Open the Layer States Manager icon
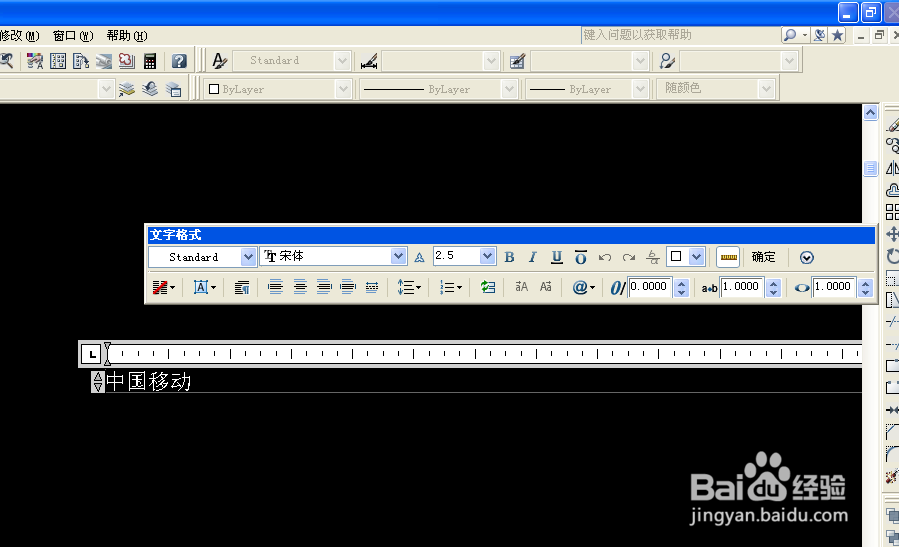This screenshot has width=899, height=547. click(x=173, y=89)
